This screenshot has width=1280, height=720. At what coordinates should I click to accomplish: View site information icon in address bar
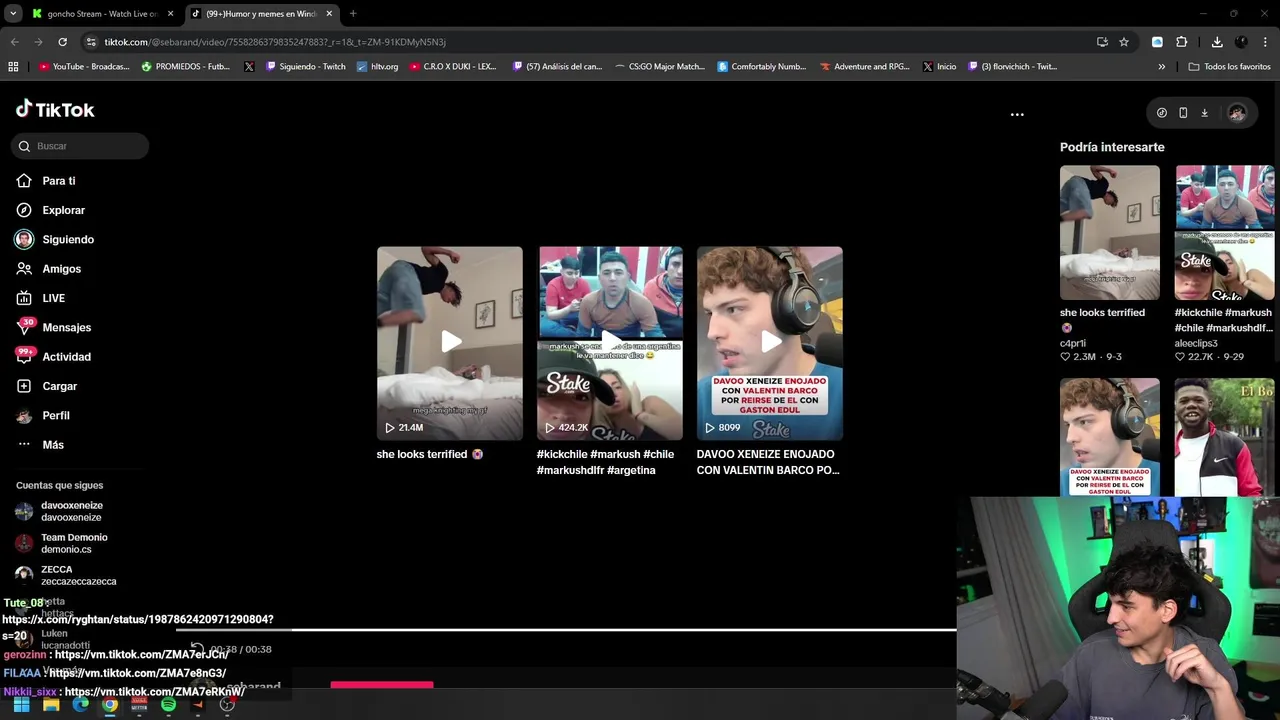click(x=91, y=42)
